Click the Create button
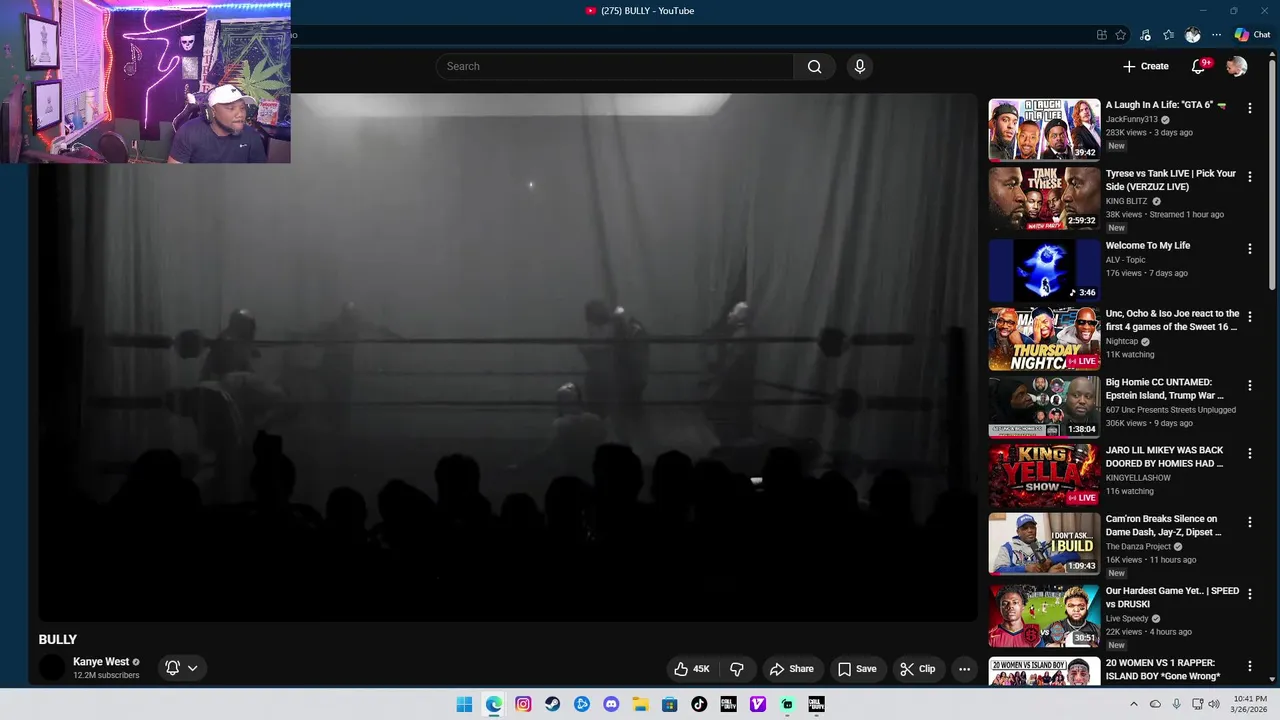The image size is (1280, 720). [x=1146, y=66]
